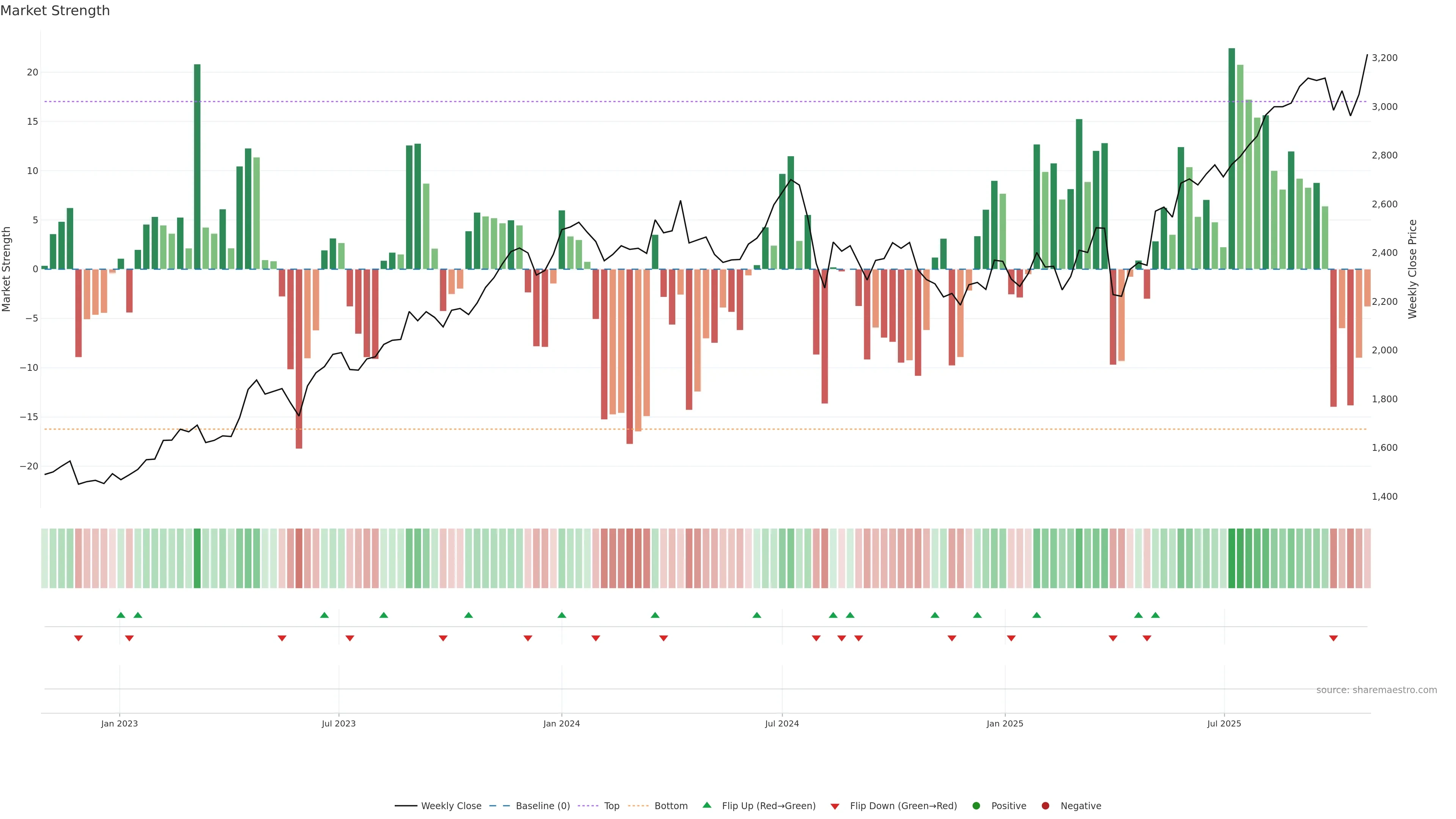Click the Flip Down red triangle legend icon
Viewport: 1456px width, 819px height.
835,806
